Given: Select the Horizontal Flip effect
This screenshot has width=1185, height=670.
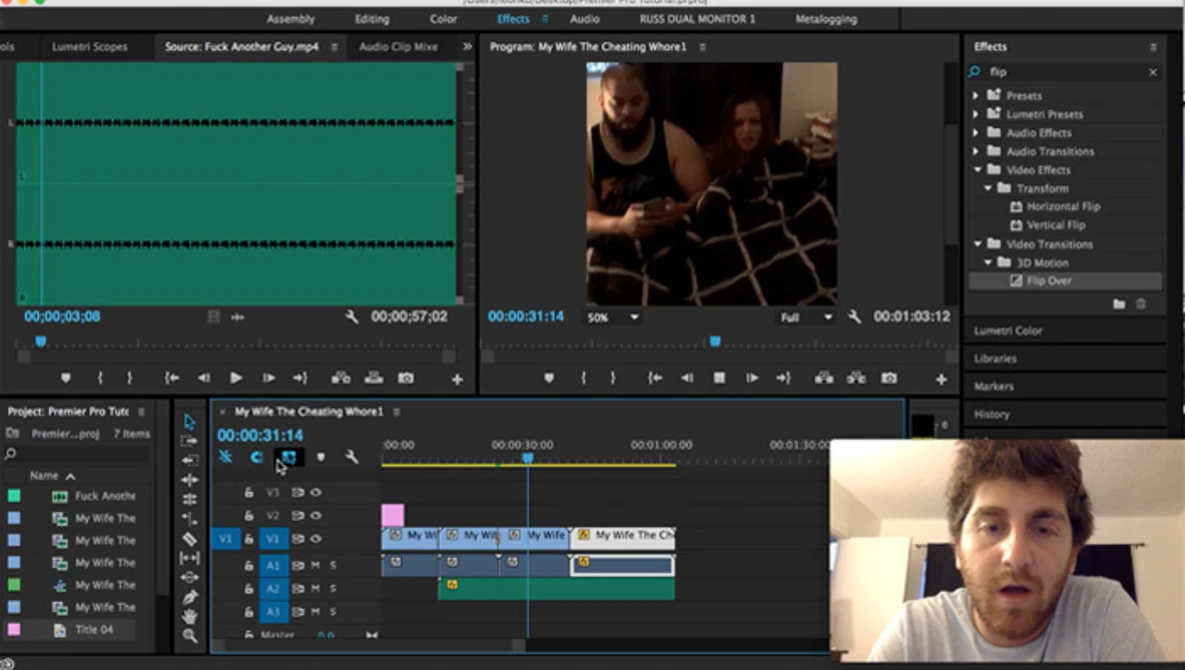Looking at the screenshot, I should [x=1063, y=206].
